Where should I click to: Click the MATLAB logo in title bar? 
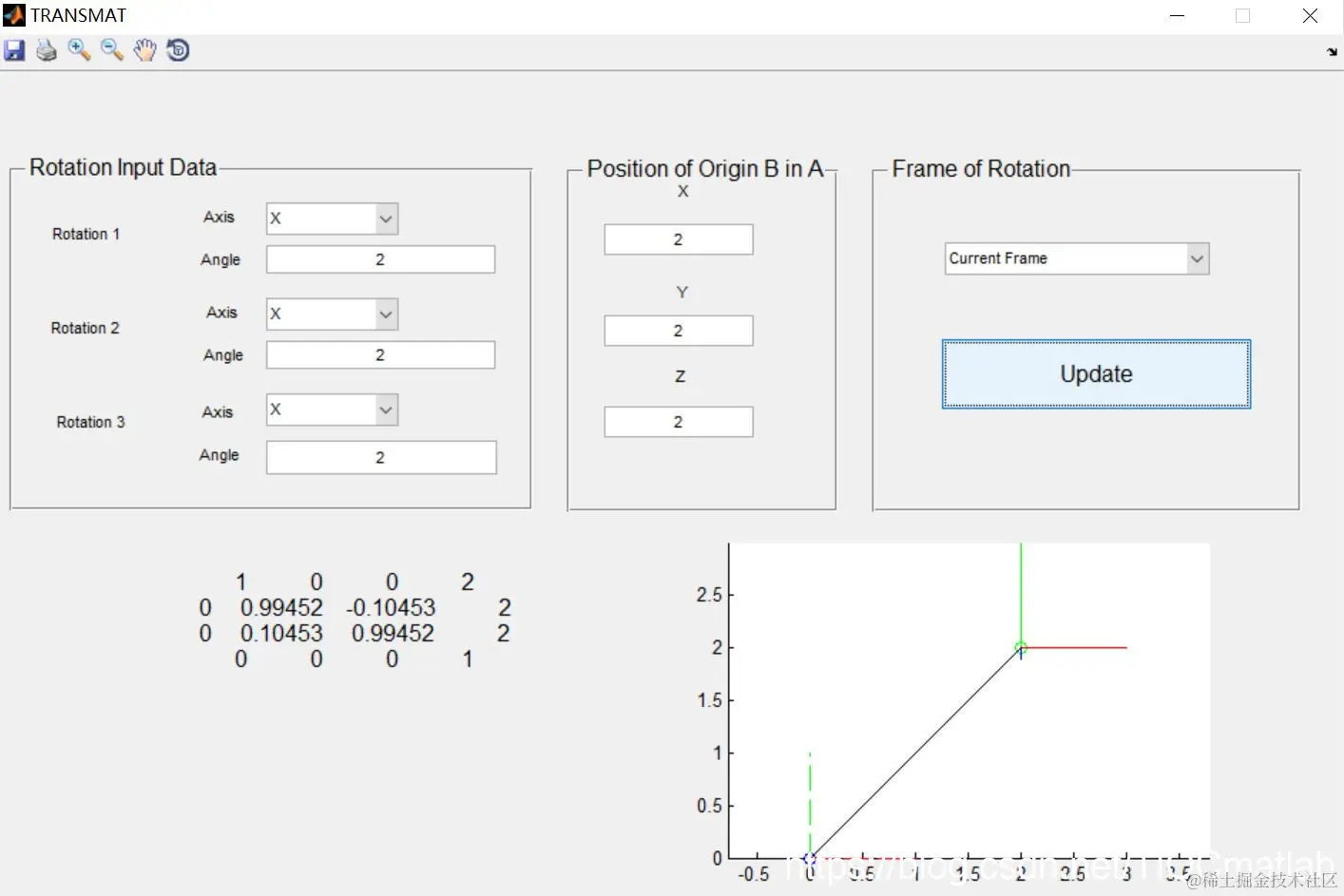click(x=13, y=15)
